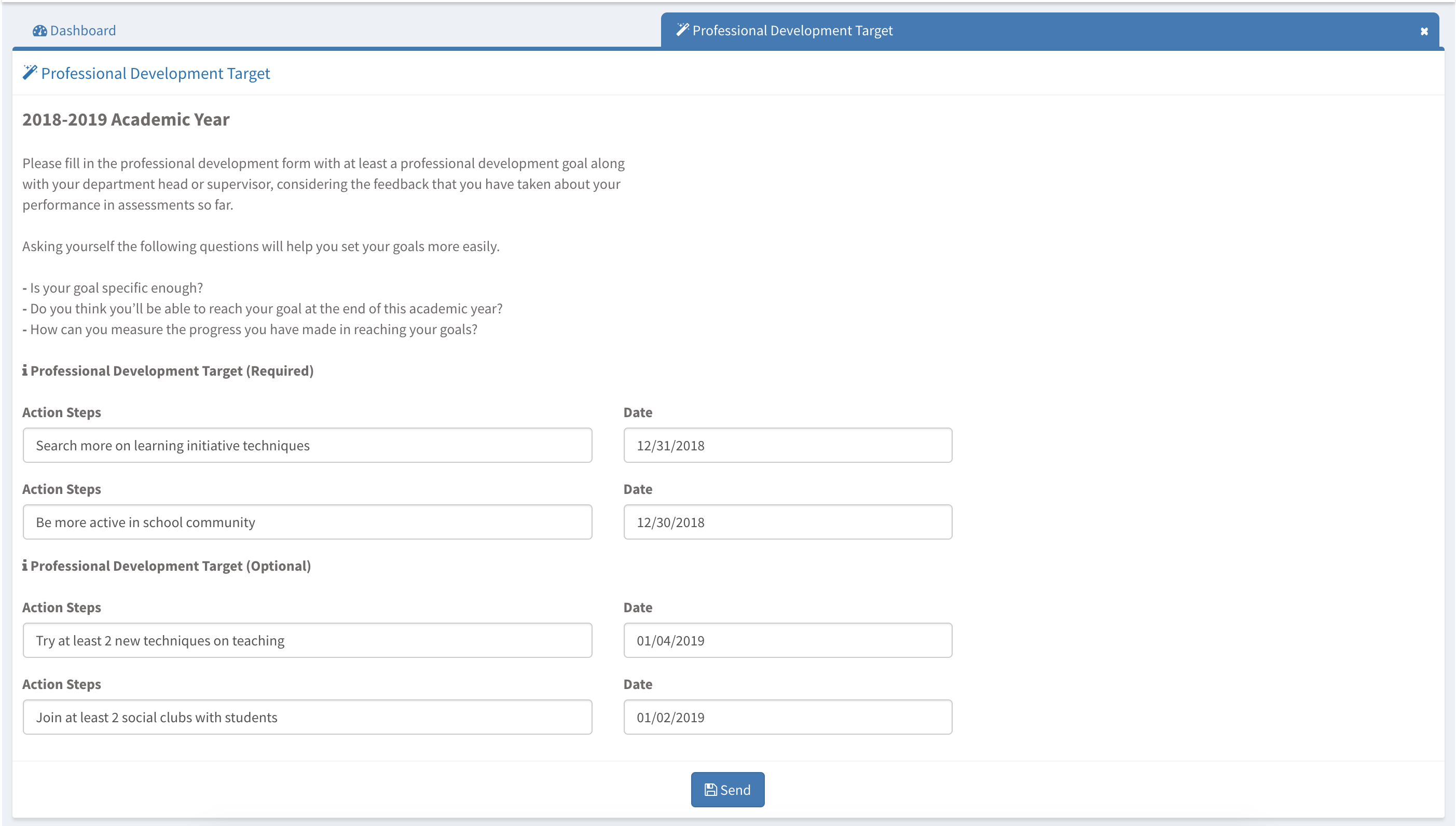Open the 12/30/2018 date picker field
1456x826 pixels.
pos(787,522)
